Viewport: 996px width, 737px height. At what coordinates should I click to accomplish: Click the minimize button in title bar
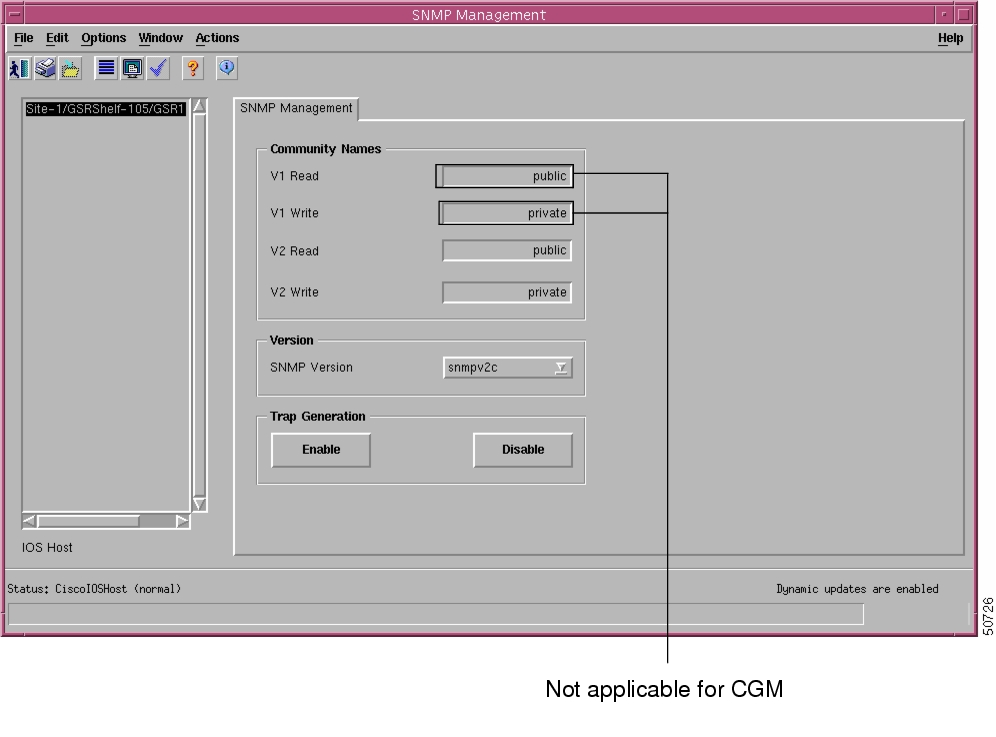point(944,14)
